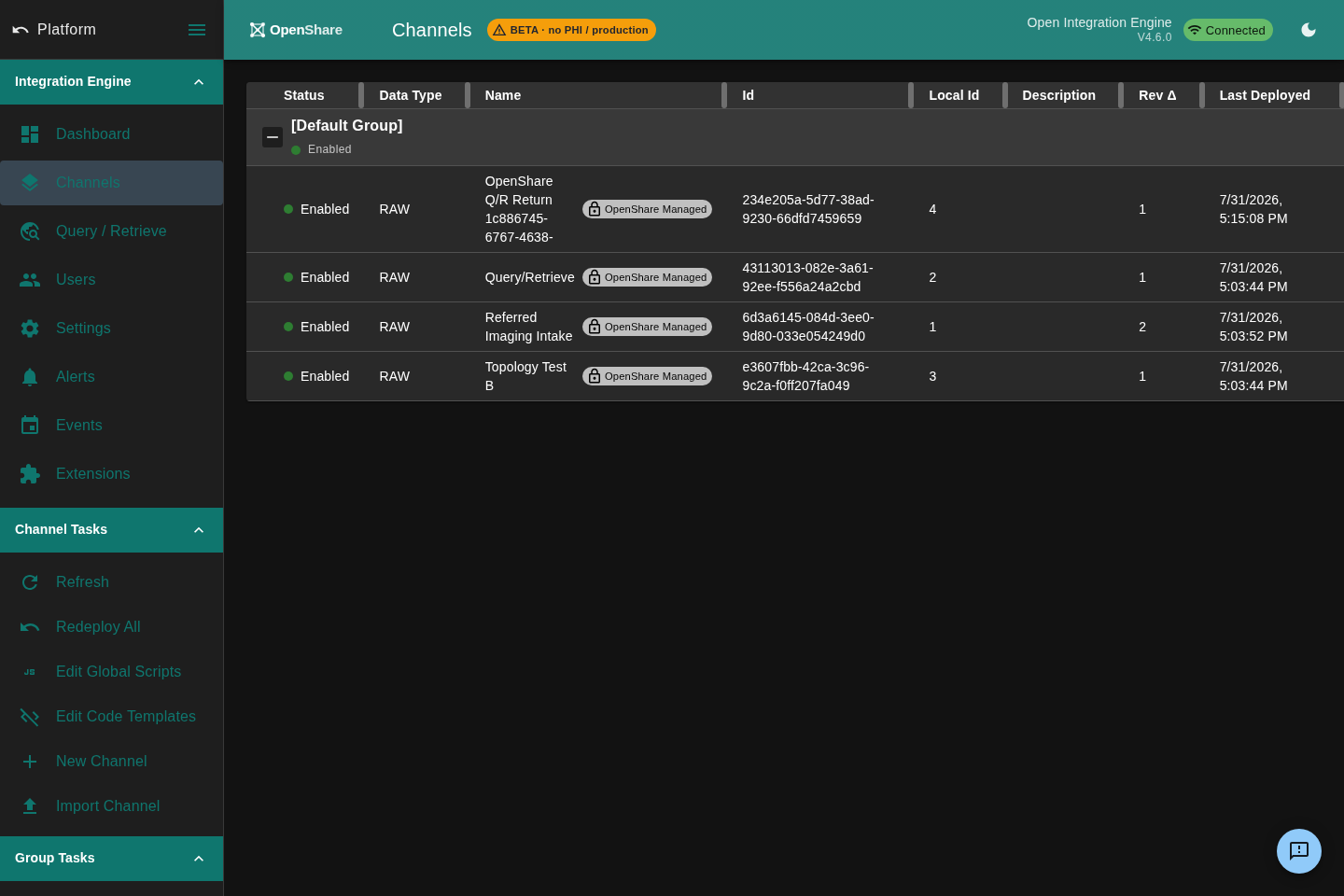
Task: Toggle dark mode moon icon
Action: coord(1309,30)
